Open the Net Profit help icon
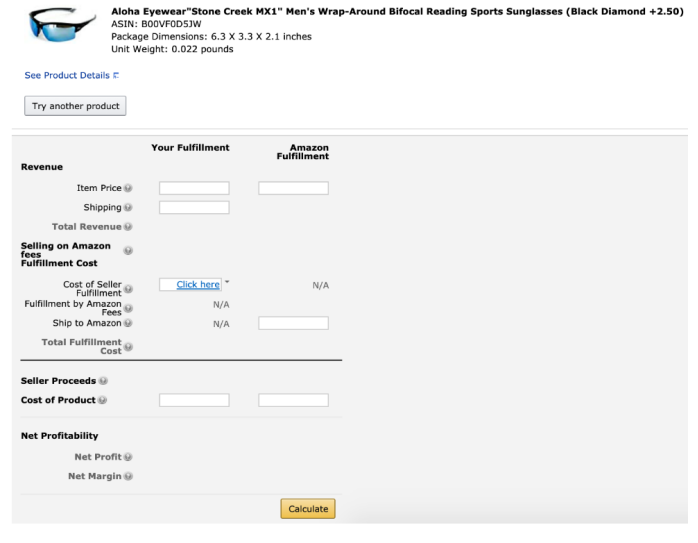698x543 pixels. click(128, 457)
